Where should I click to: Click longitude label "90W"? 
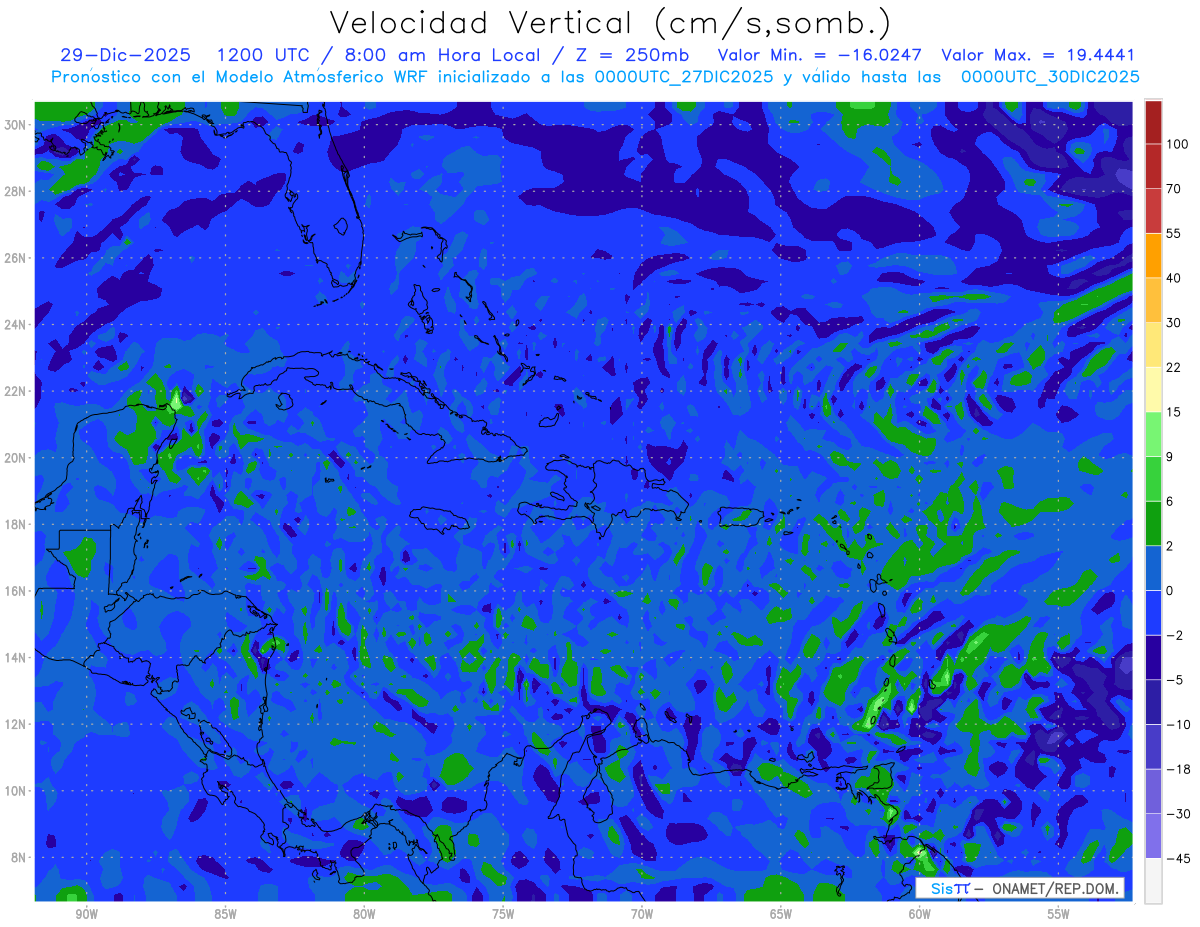coord(86,914)
